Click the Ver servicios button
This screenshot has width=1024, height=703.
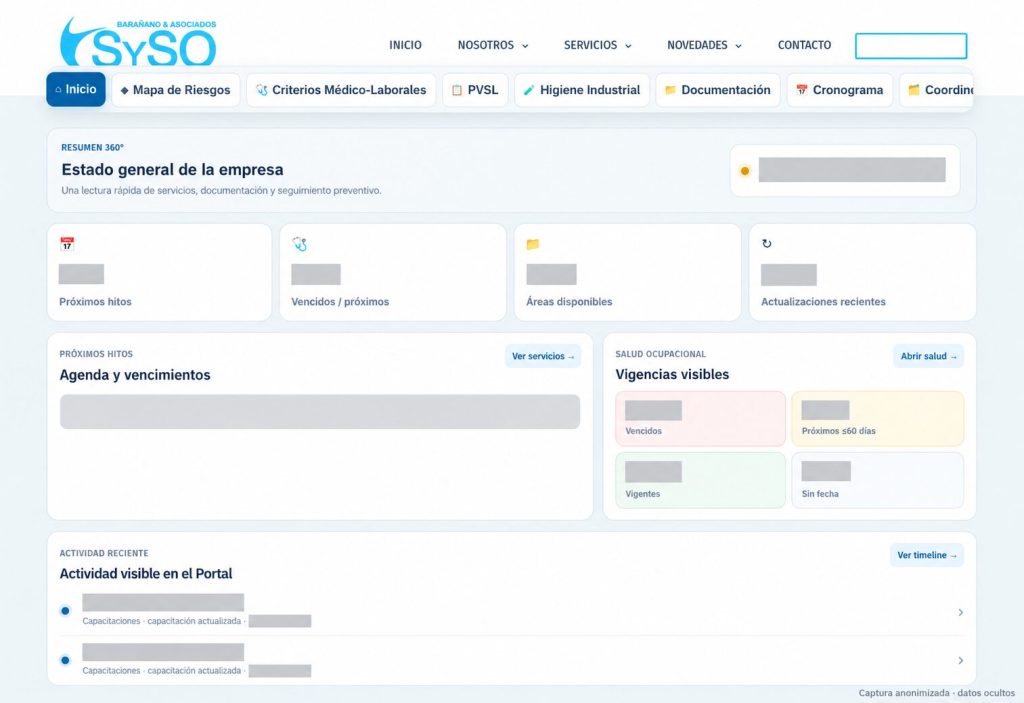(x=543, y=356)
